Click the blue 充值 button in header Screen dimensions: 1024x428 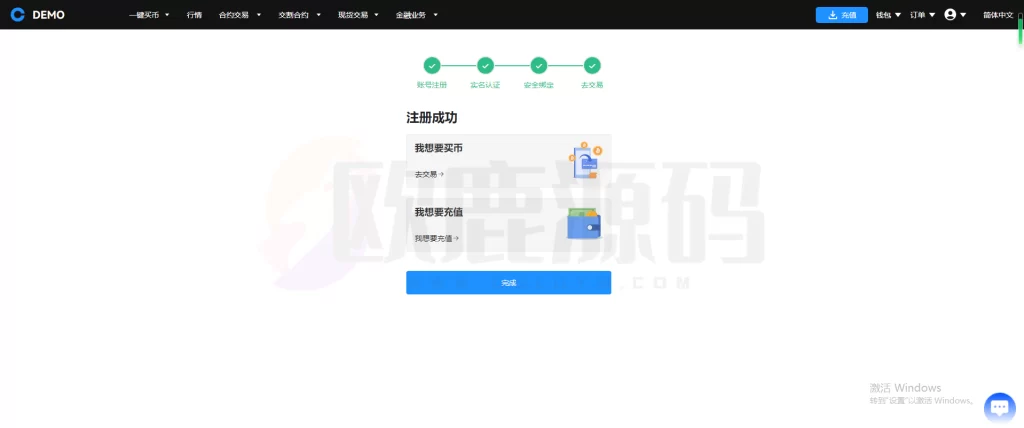tap(841, 15)
